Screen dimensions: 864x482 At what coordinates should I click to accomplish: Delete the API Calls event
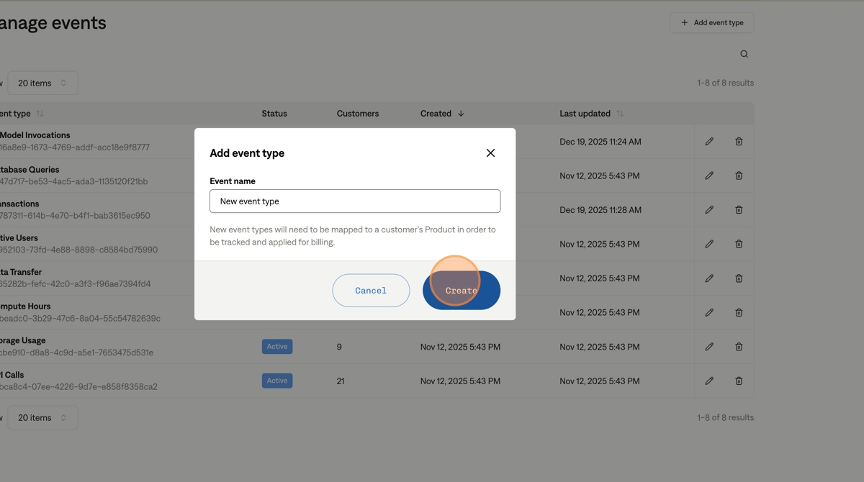click(739, 381)
